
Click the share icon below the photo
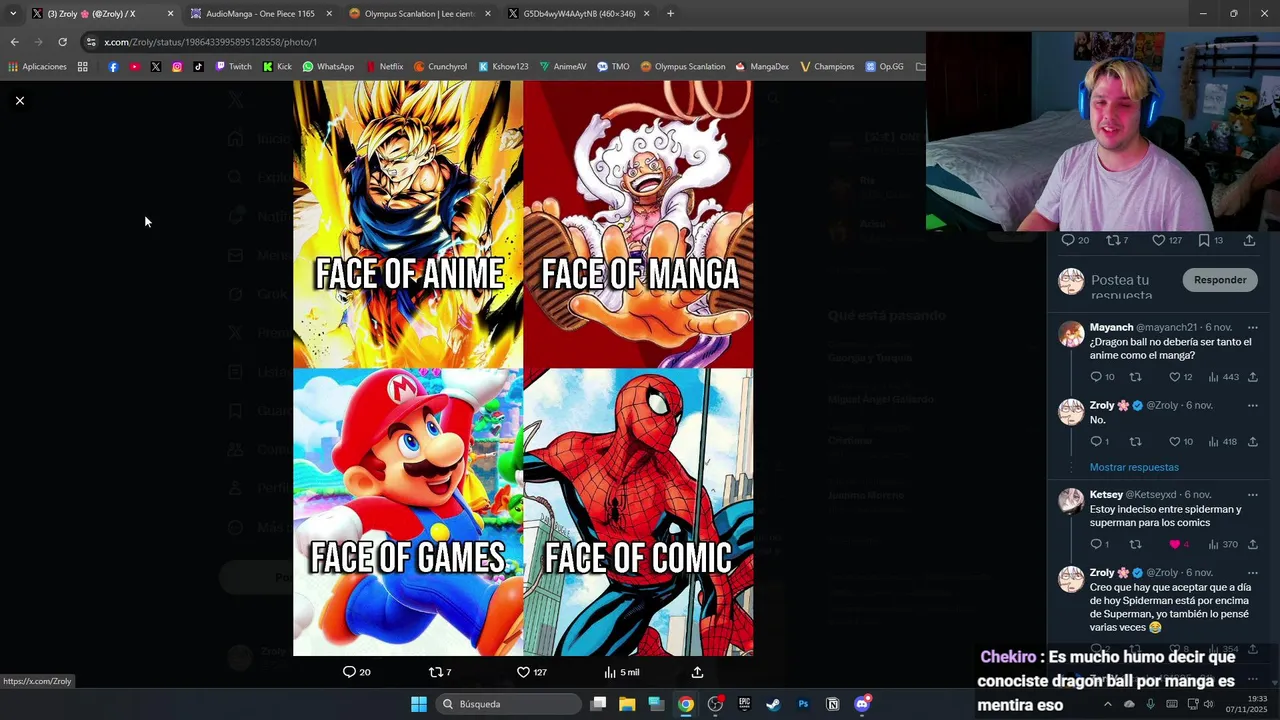(697, 672)
